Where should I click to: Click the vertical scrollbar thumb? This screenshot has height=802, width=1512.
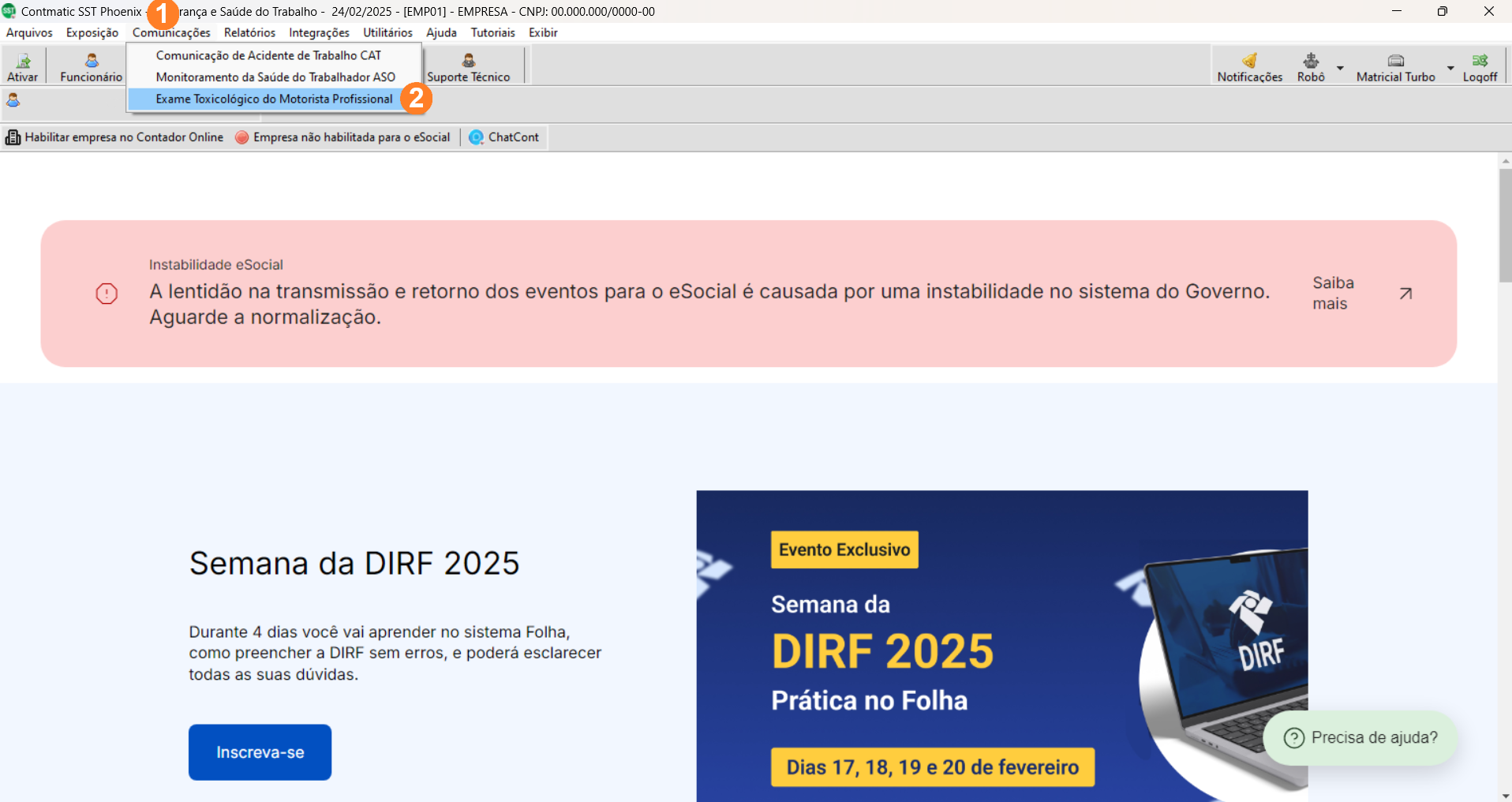click(x=1505, y=225)
